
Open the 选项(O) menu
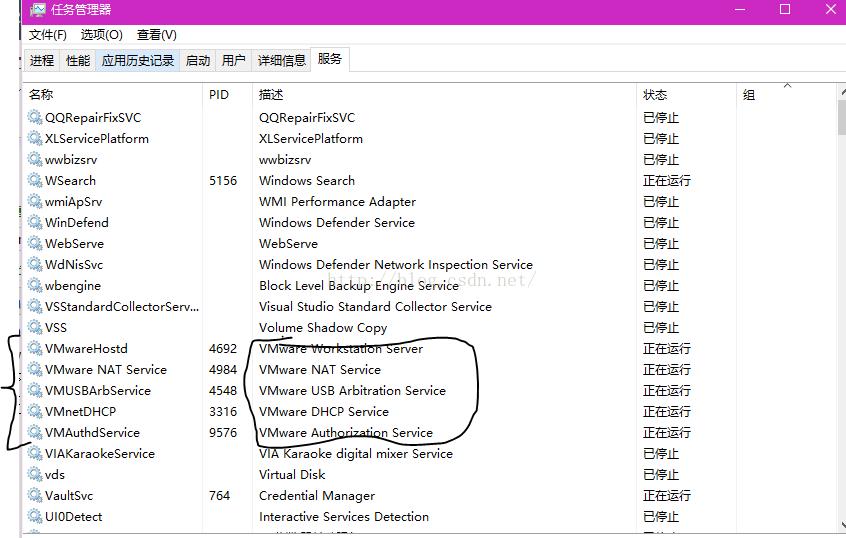click(101, 35)
